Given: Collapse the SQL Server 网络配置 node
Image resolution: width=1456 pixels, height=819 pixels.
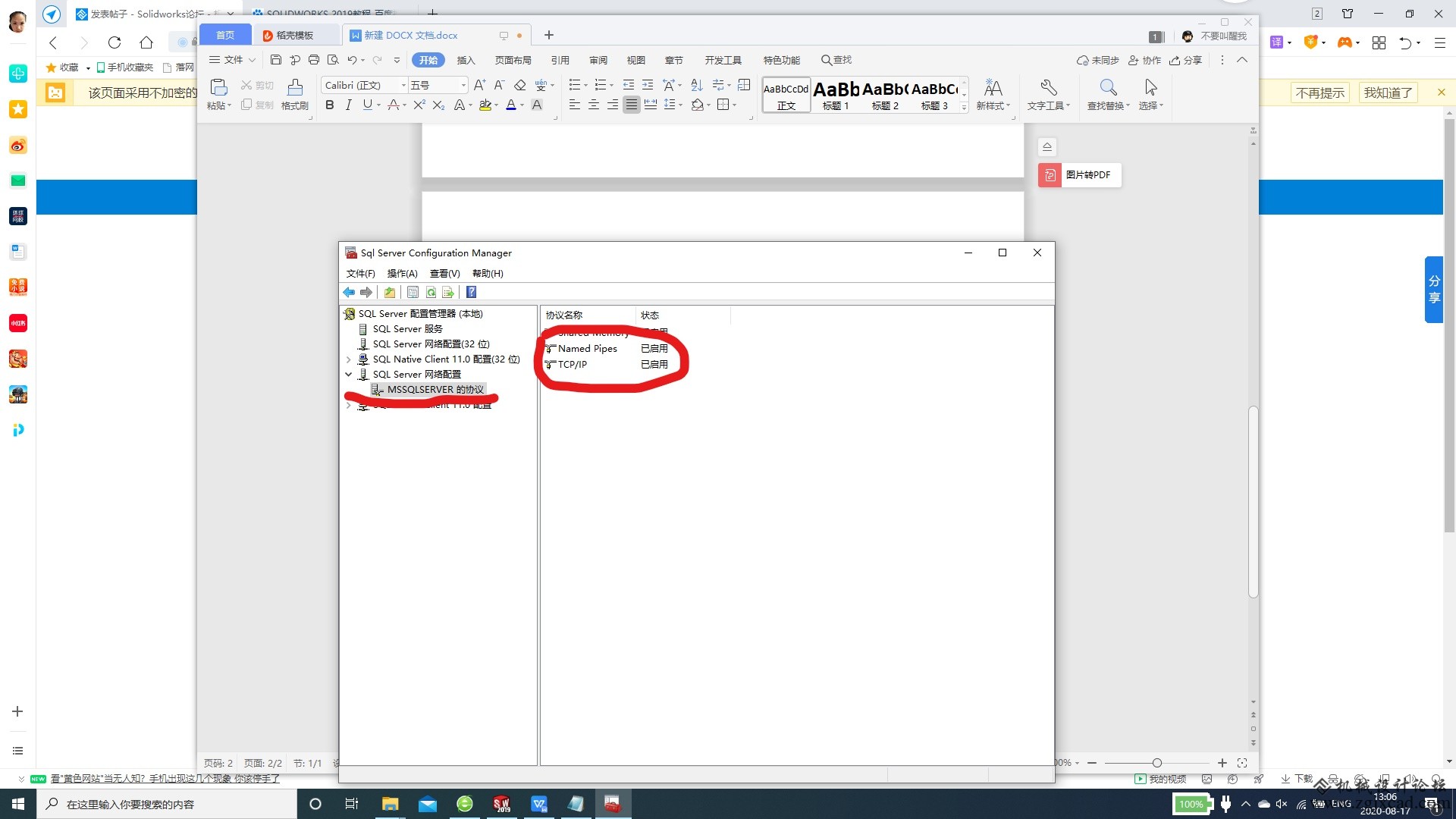Looking at the screenshot, I should pyautogui.click(x=349, y=375).
